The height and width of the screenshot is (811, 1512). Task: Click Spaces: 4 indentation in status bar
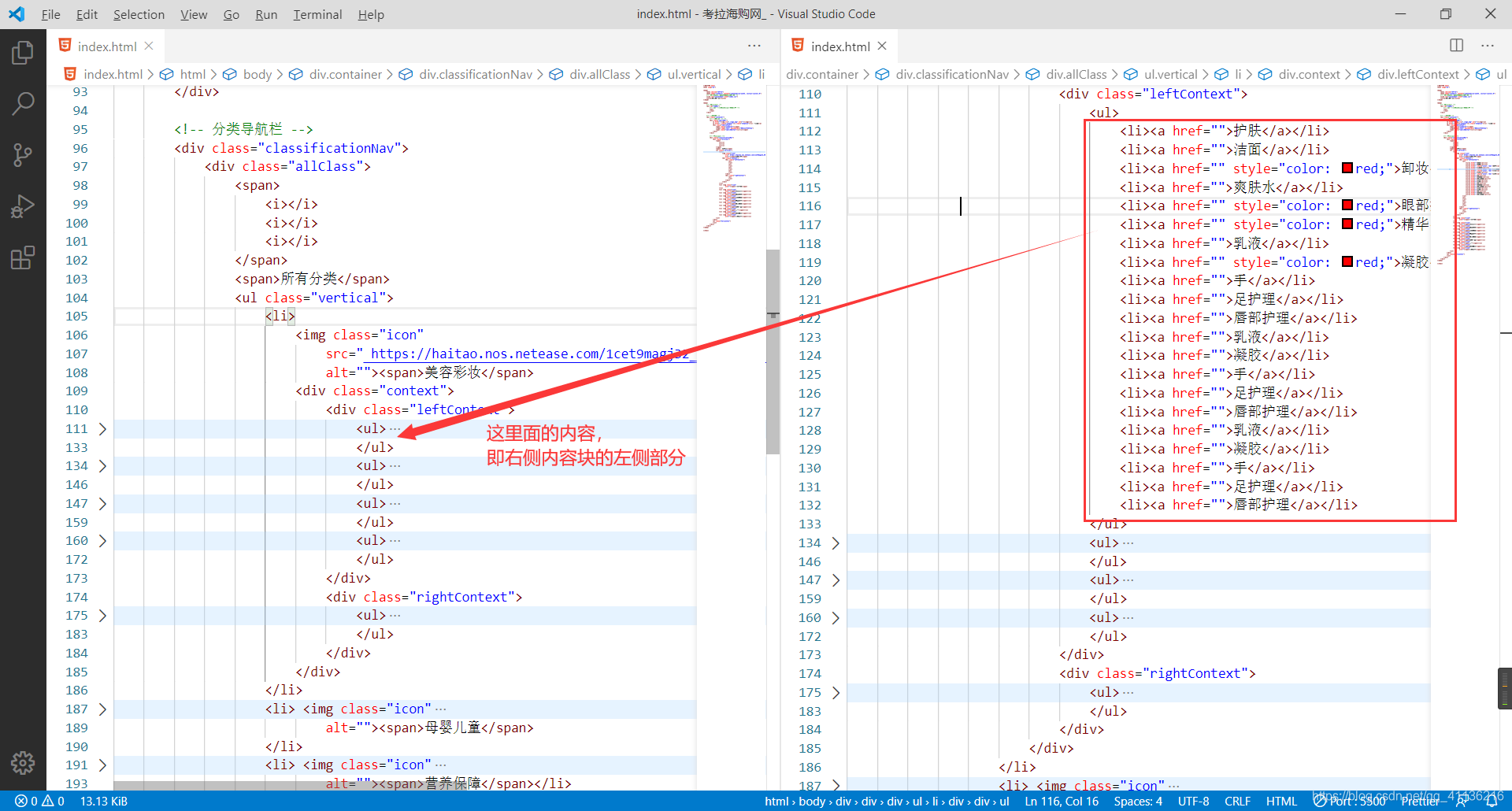pos(1138,801)
